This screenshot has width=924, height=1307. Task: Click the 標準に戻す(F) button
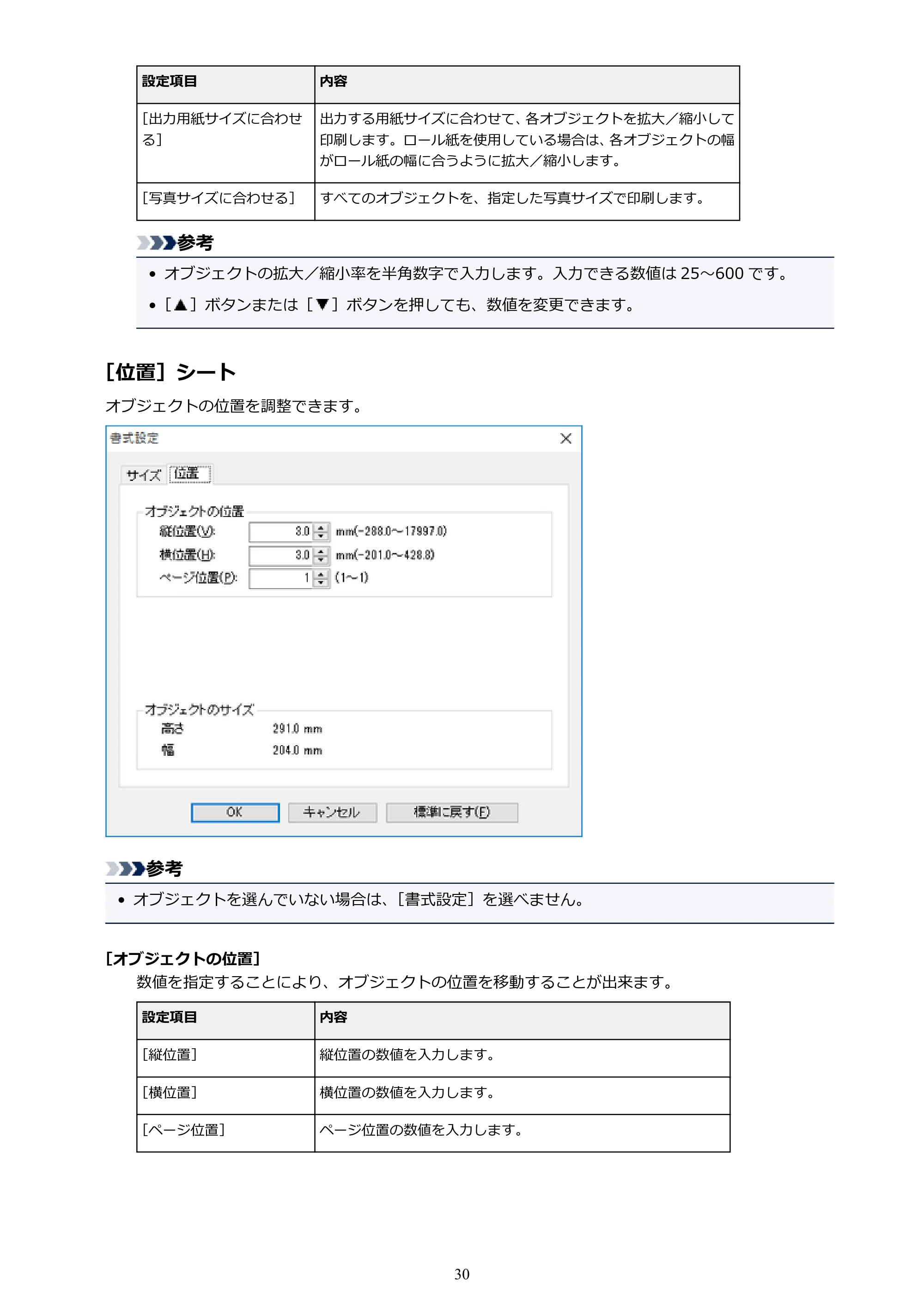452,812
